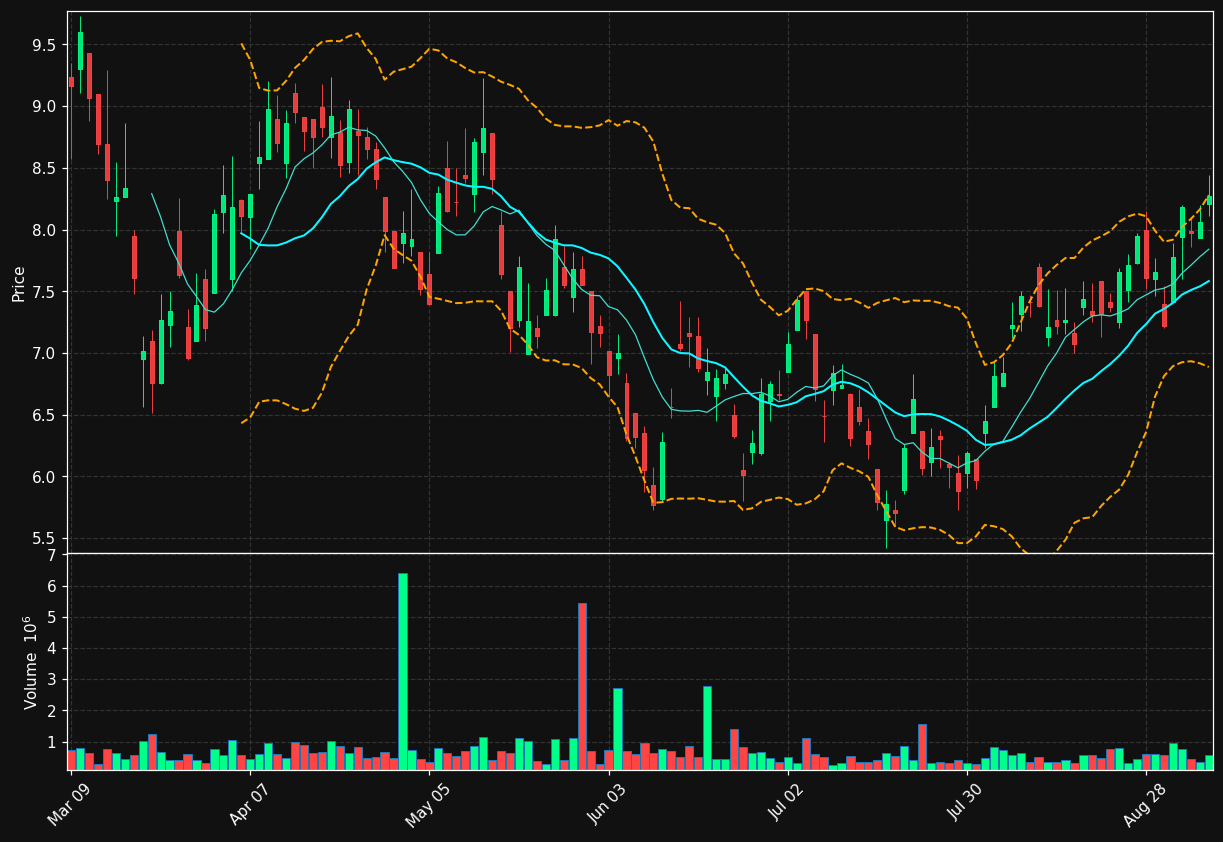Image resolution: width=1223 pixels, height=842 pixels.
Task: Click the 9.5 price tick label
Action: (43, 45)
